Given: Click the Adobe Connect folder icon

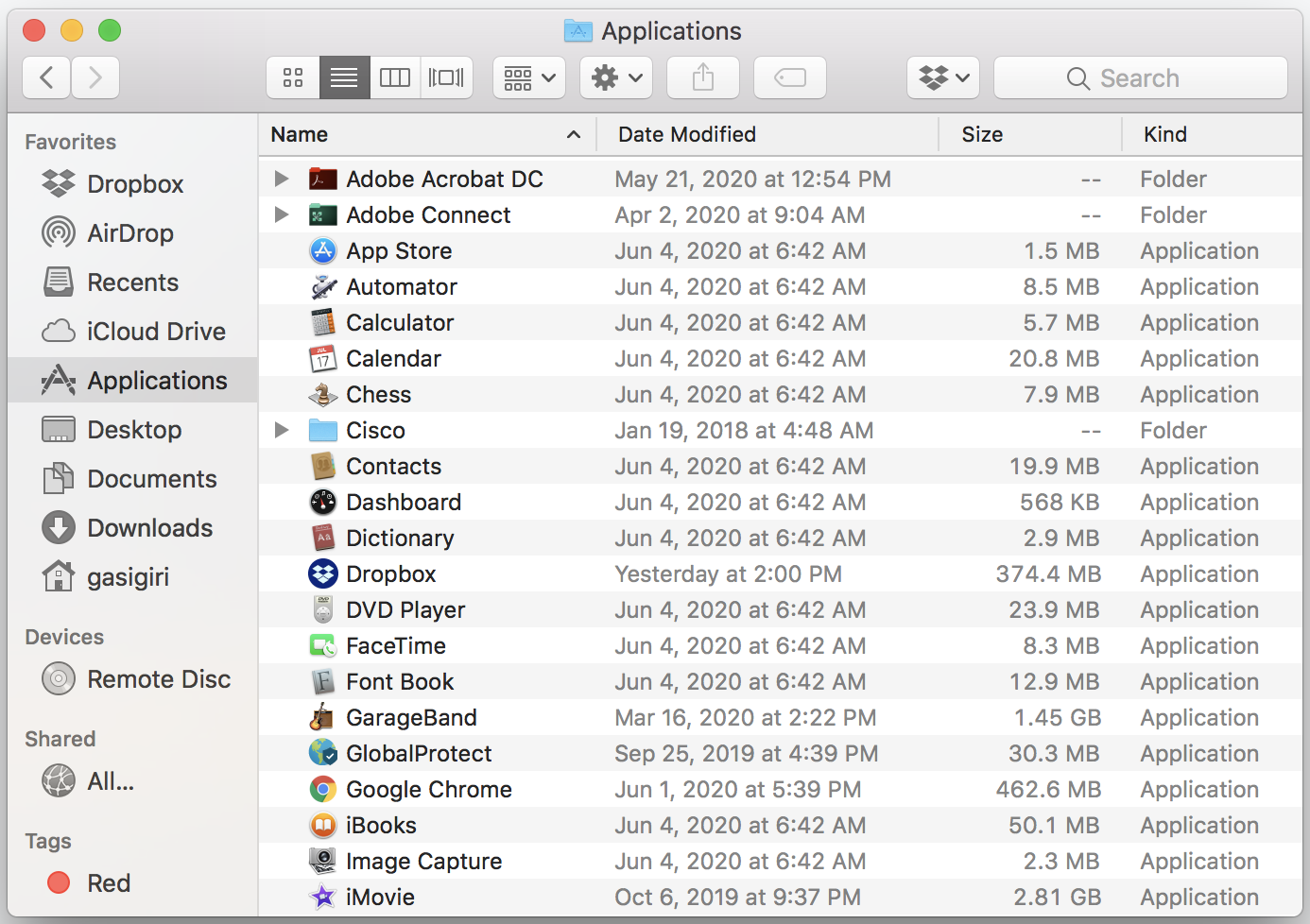Looking at the screenshot, I should pos(323,214).
